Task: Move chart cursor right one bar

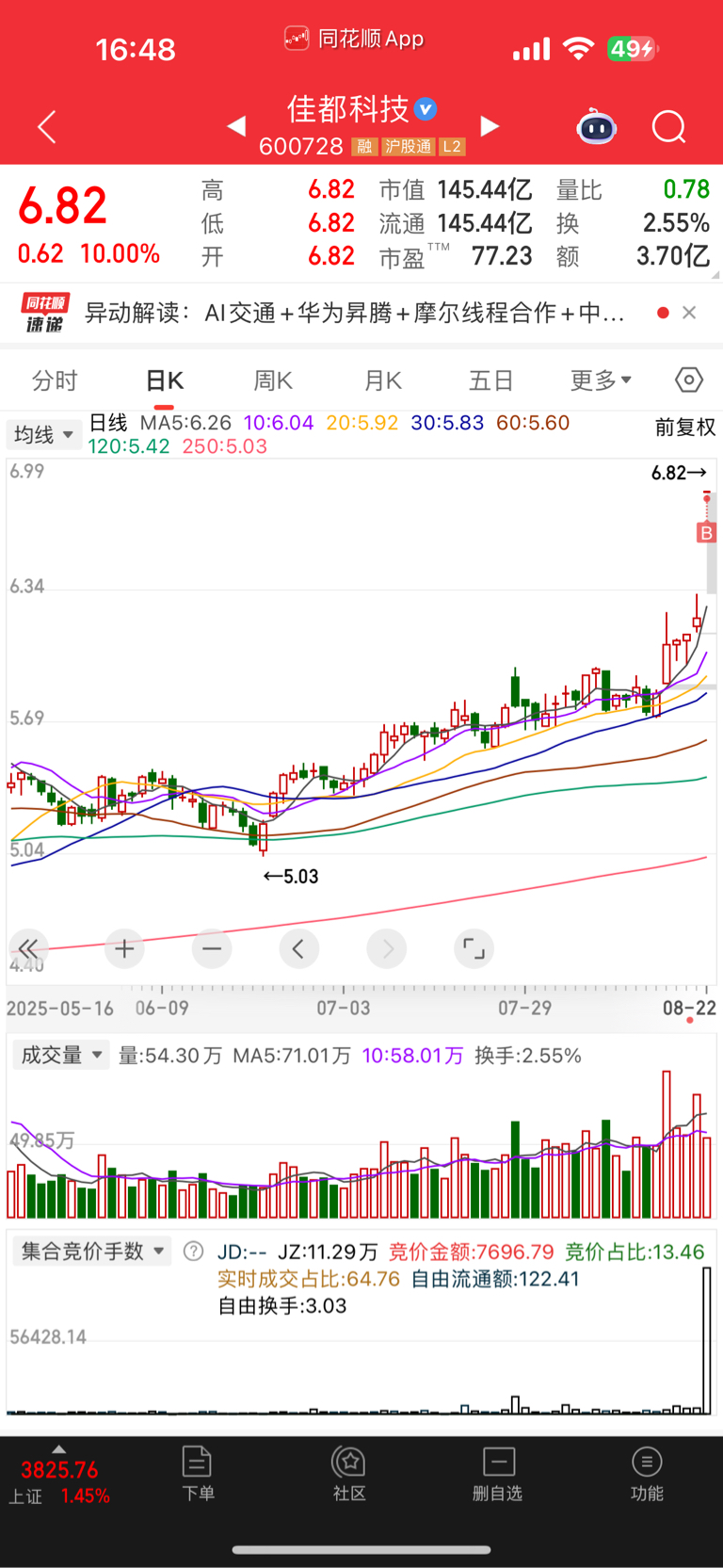Action: (x=387, y=948)
